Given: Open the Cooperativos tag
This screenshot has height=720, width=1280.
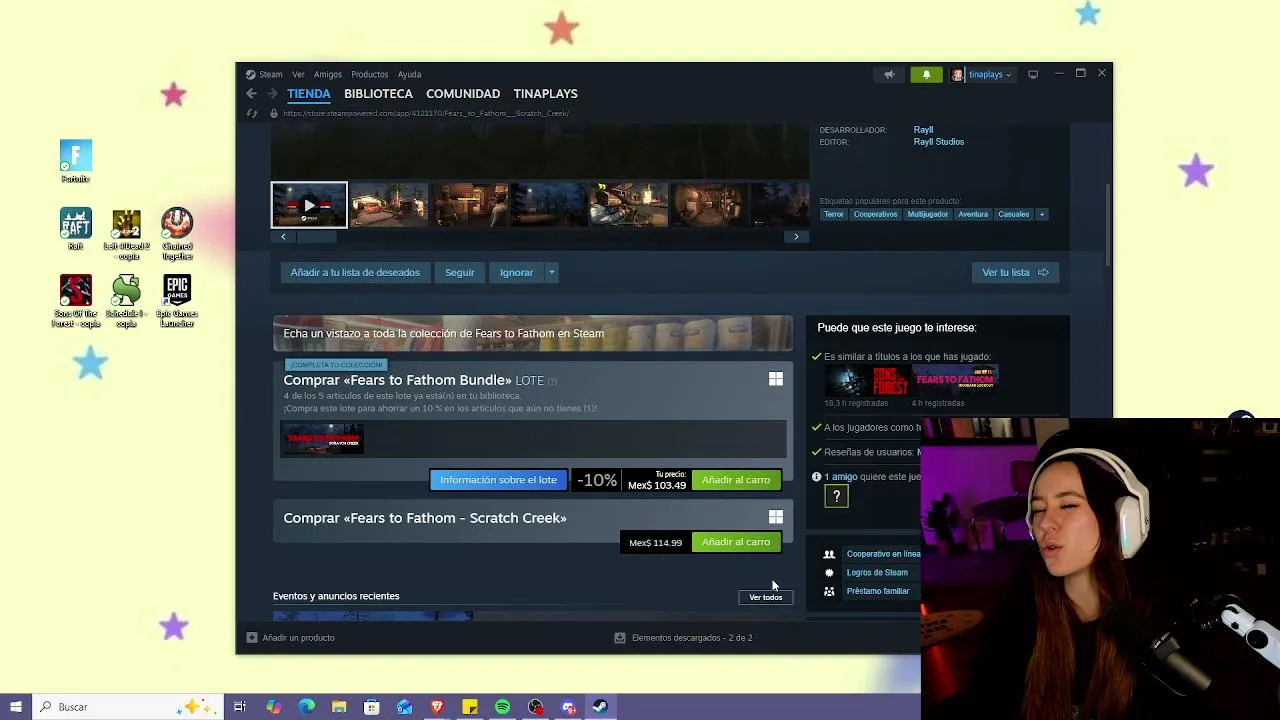Looking at the screenshot, I should pyautogui.click(x=876, y=214).
